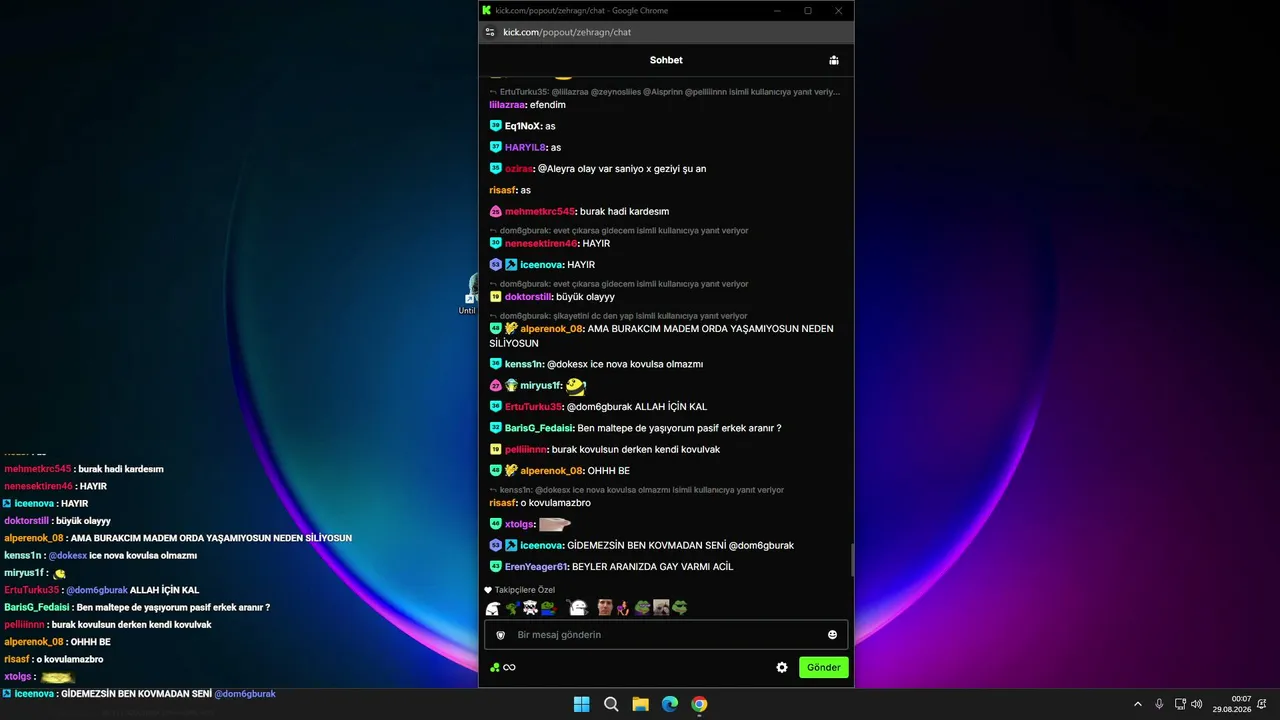Click the chat scrollbar thumb
Viewport: 1280px width, 720px height.
click(x=852, y=560)
